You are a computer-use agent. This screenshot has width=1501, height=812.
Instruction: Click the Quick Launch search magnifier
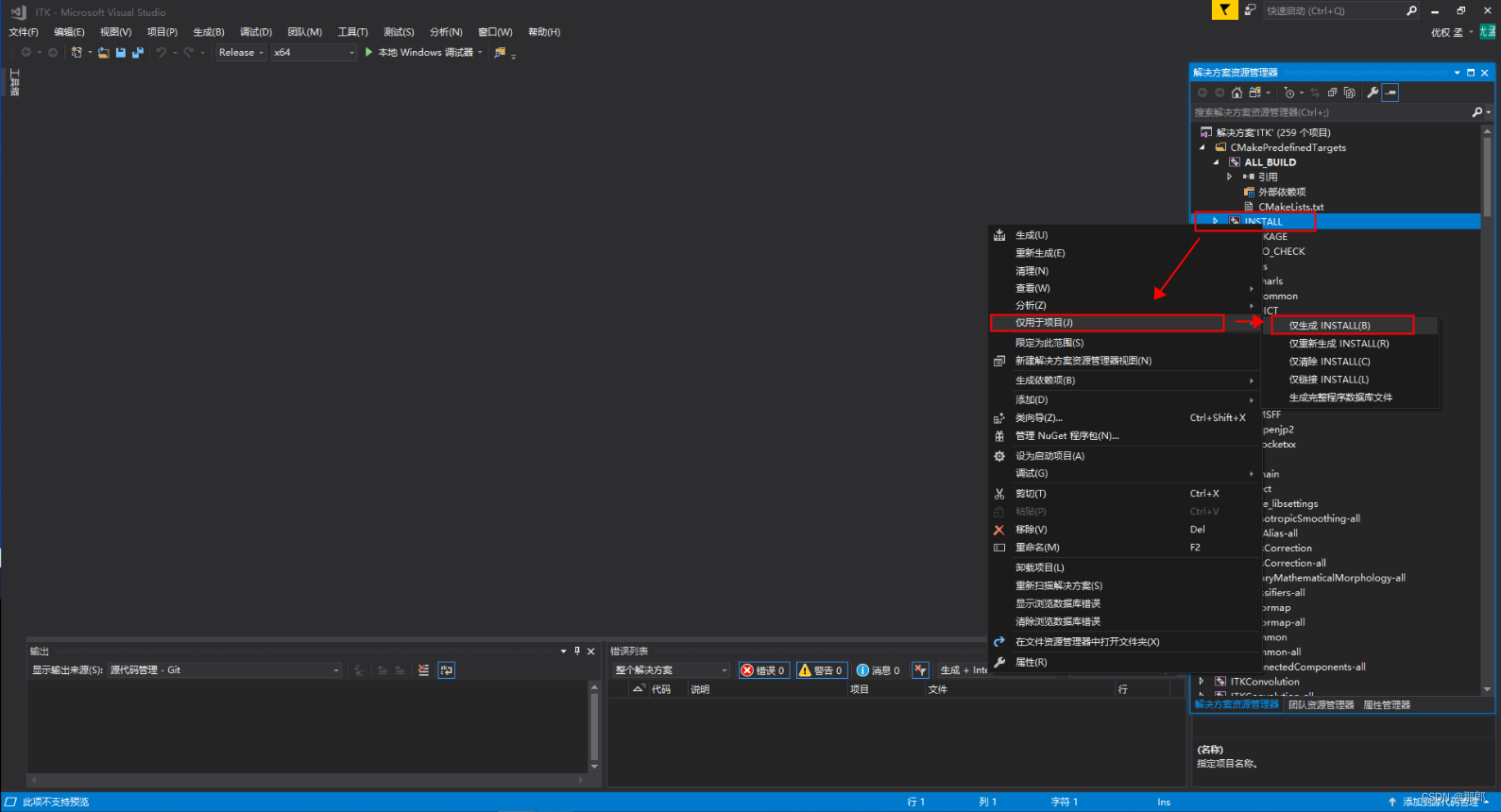(1411, 11)
